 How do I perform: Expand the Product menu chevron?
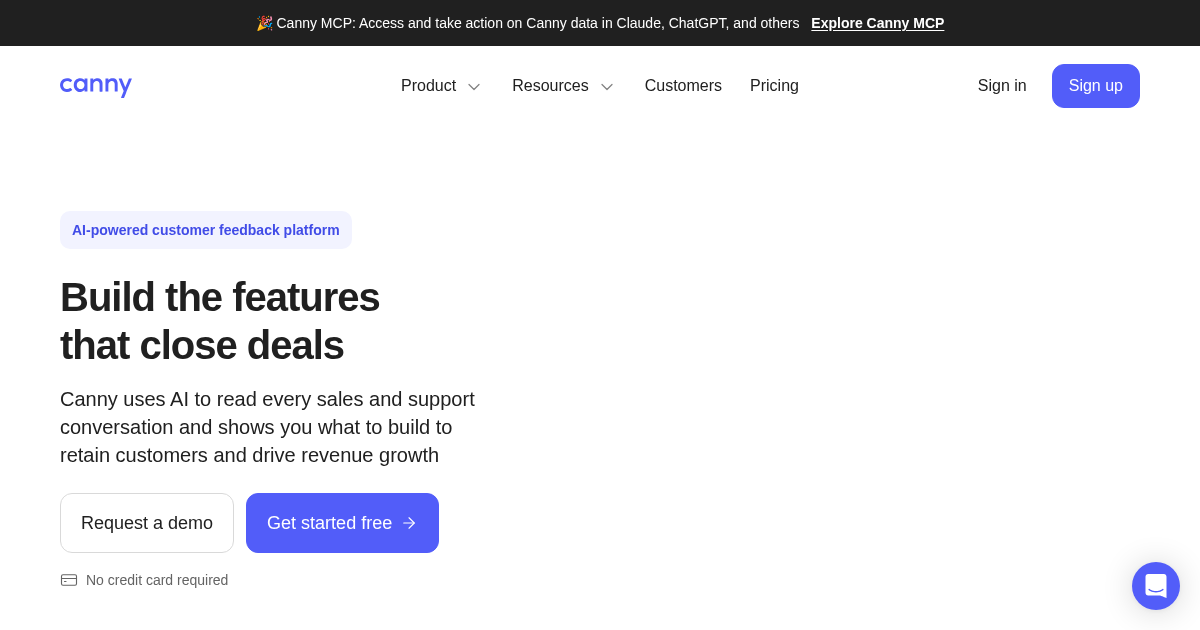pos(474,87)
